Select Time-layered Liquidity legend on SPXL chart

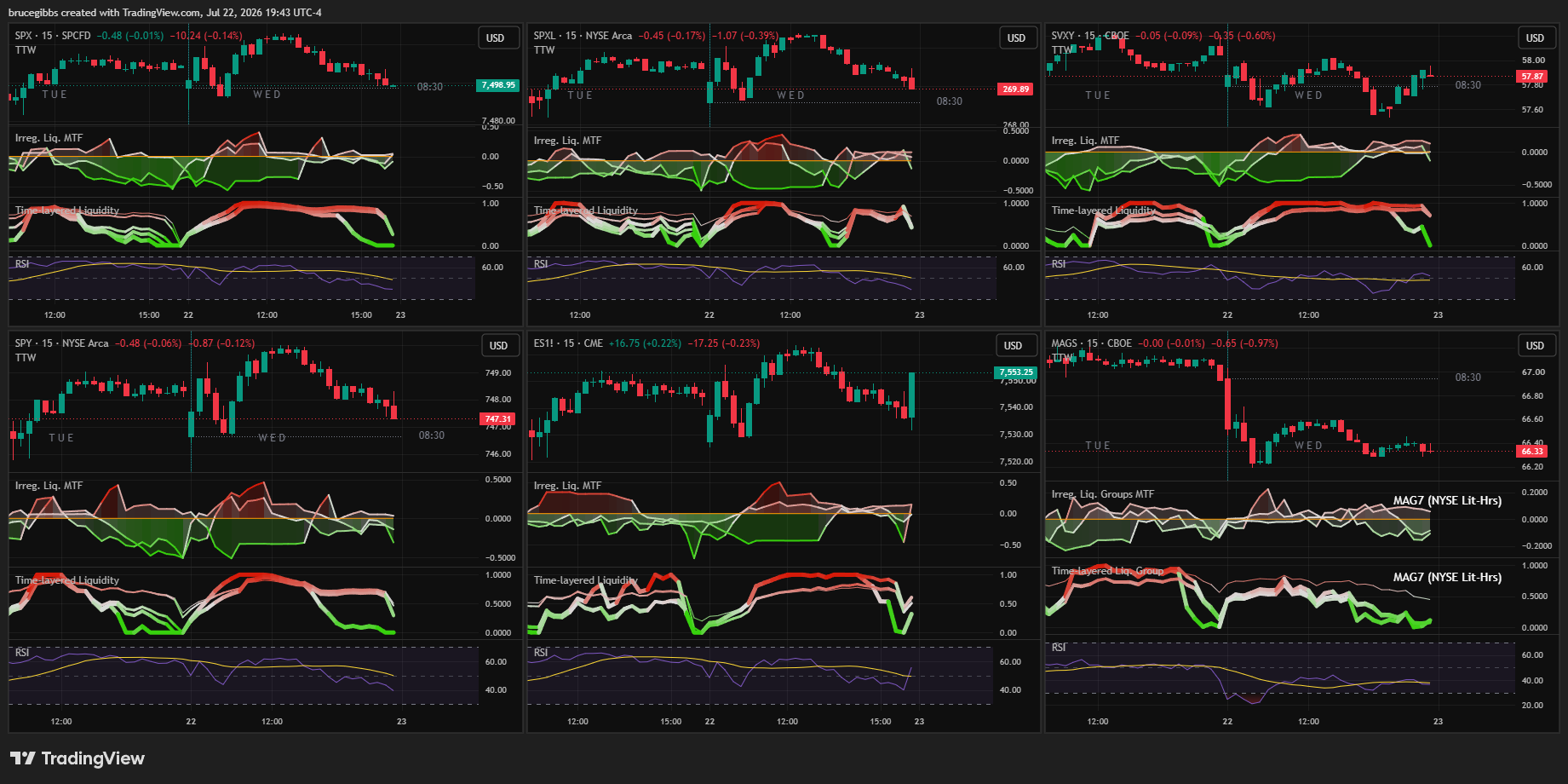point(586,210)
